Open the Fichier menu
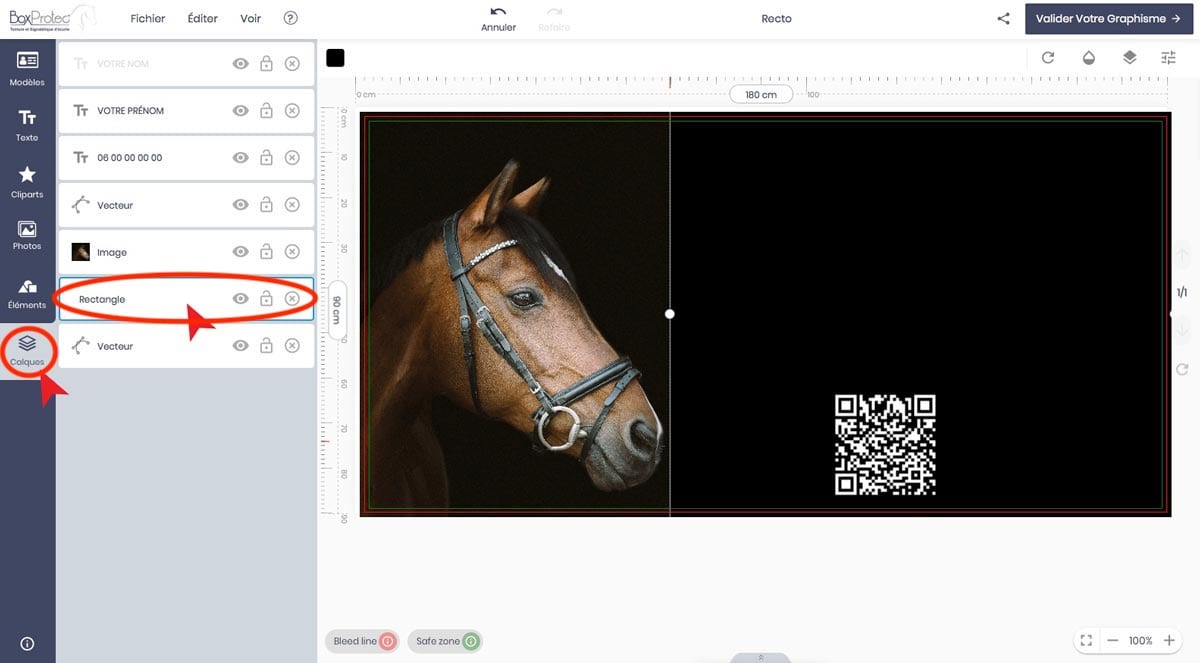 coord(148,19)
